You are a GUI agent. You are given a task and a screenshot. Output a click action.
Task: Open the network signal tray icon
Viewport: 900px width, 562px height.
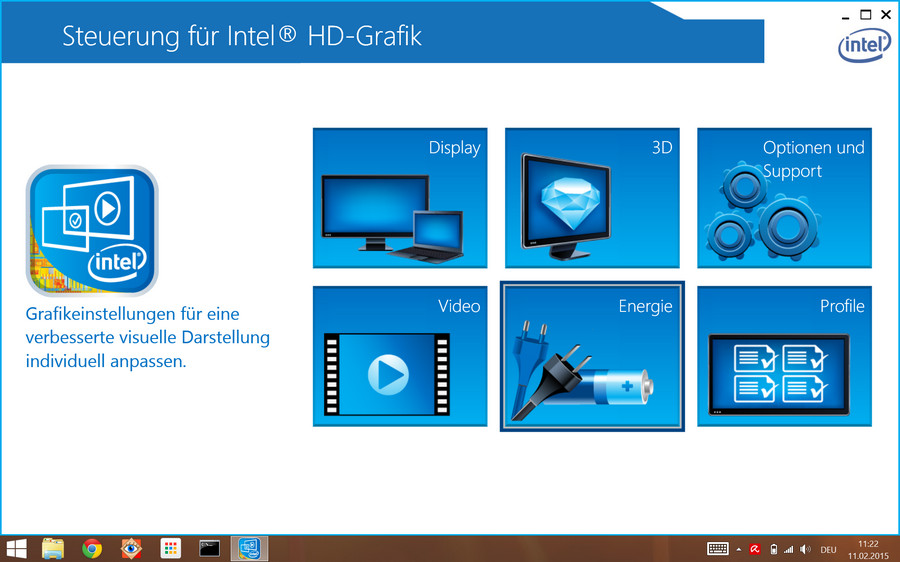pyautogui.click(x=789, y=549)
